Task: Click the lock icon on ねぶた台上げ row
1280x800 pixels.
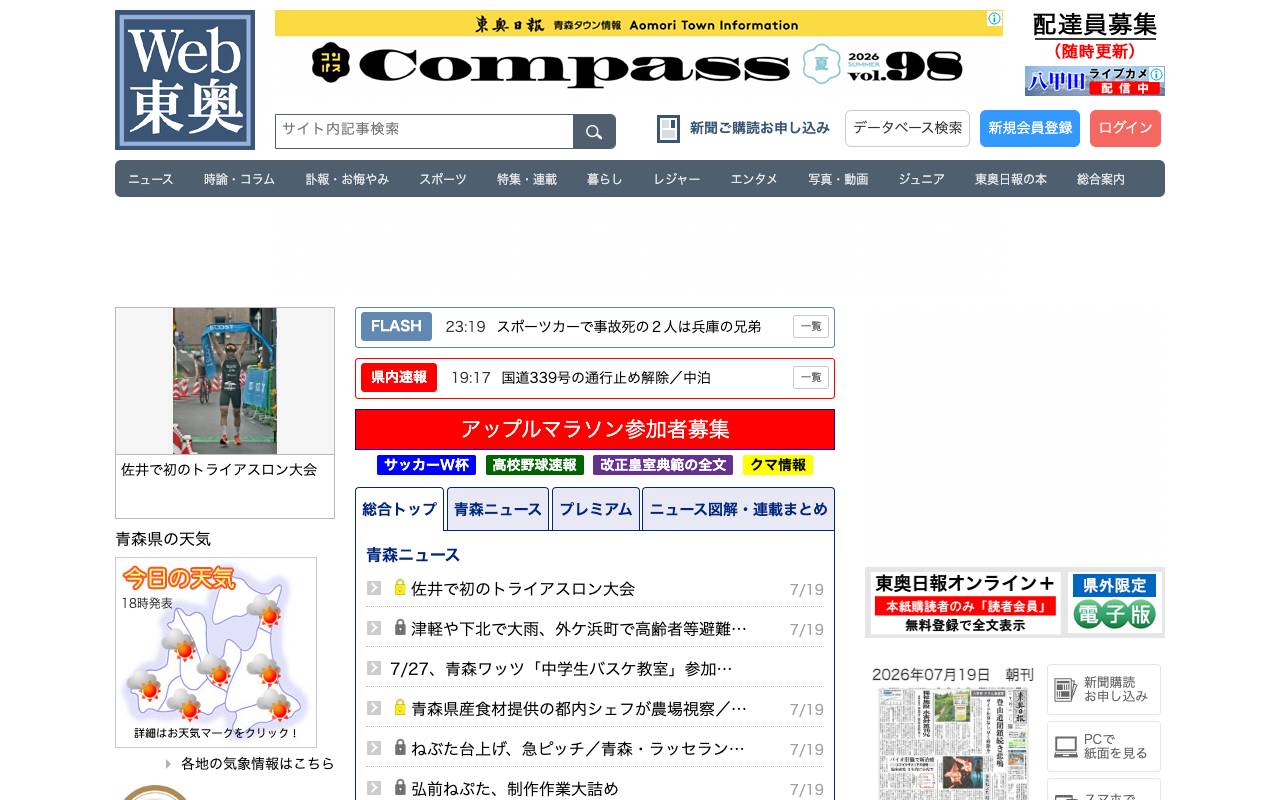Action: click(x=400, y=748)
